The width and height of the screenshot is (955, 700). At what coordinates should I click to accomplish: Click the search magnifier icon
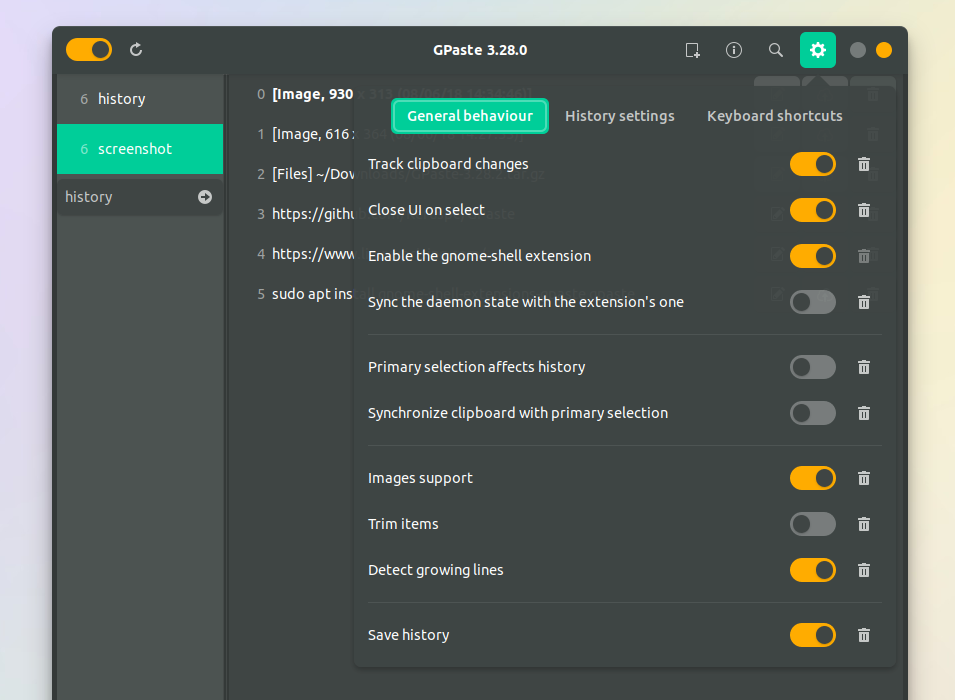pos(775,49)
